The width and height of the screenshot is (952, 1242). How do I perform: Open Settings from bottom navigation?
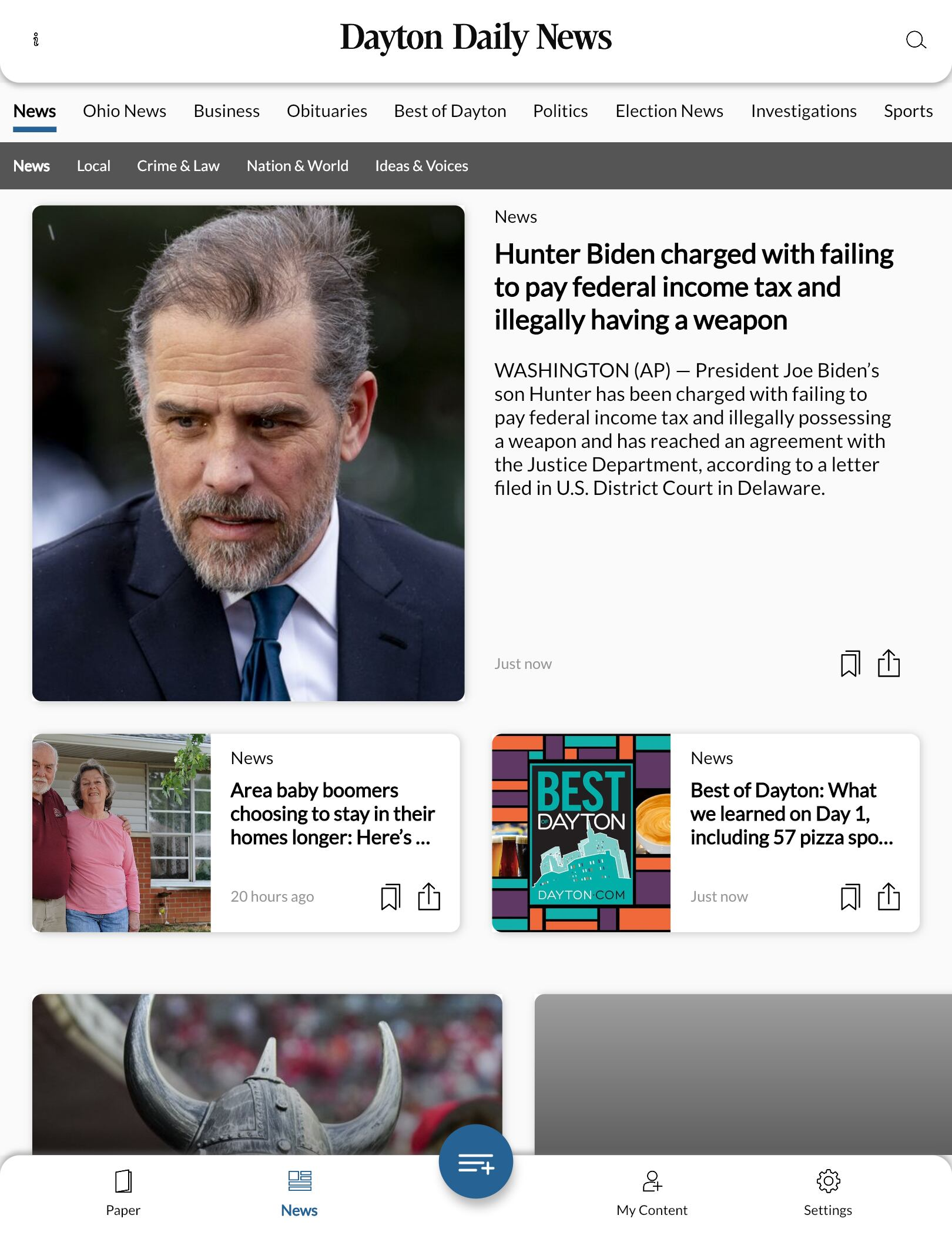[x=827, y=1192]
